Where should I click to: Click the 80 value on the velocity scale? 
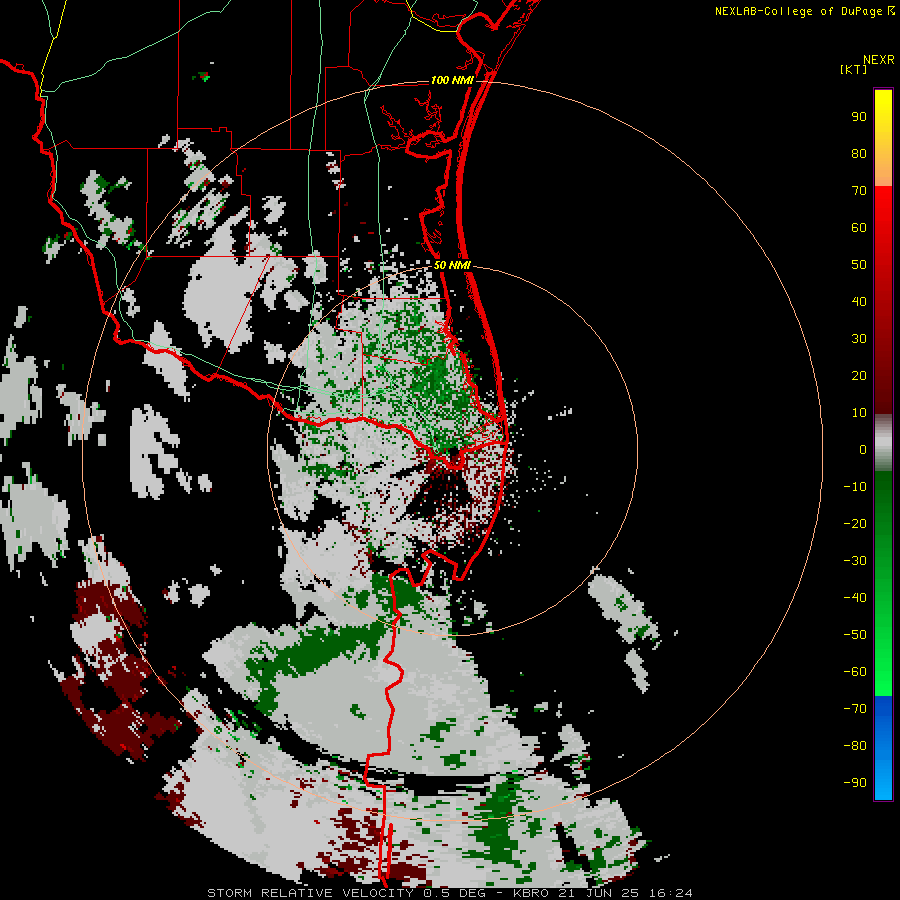859,154
